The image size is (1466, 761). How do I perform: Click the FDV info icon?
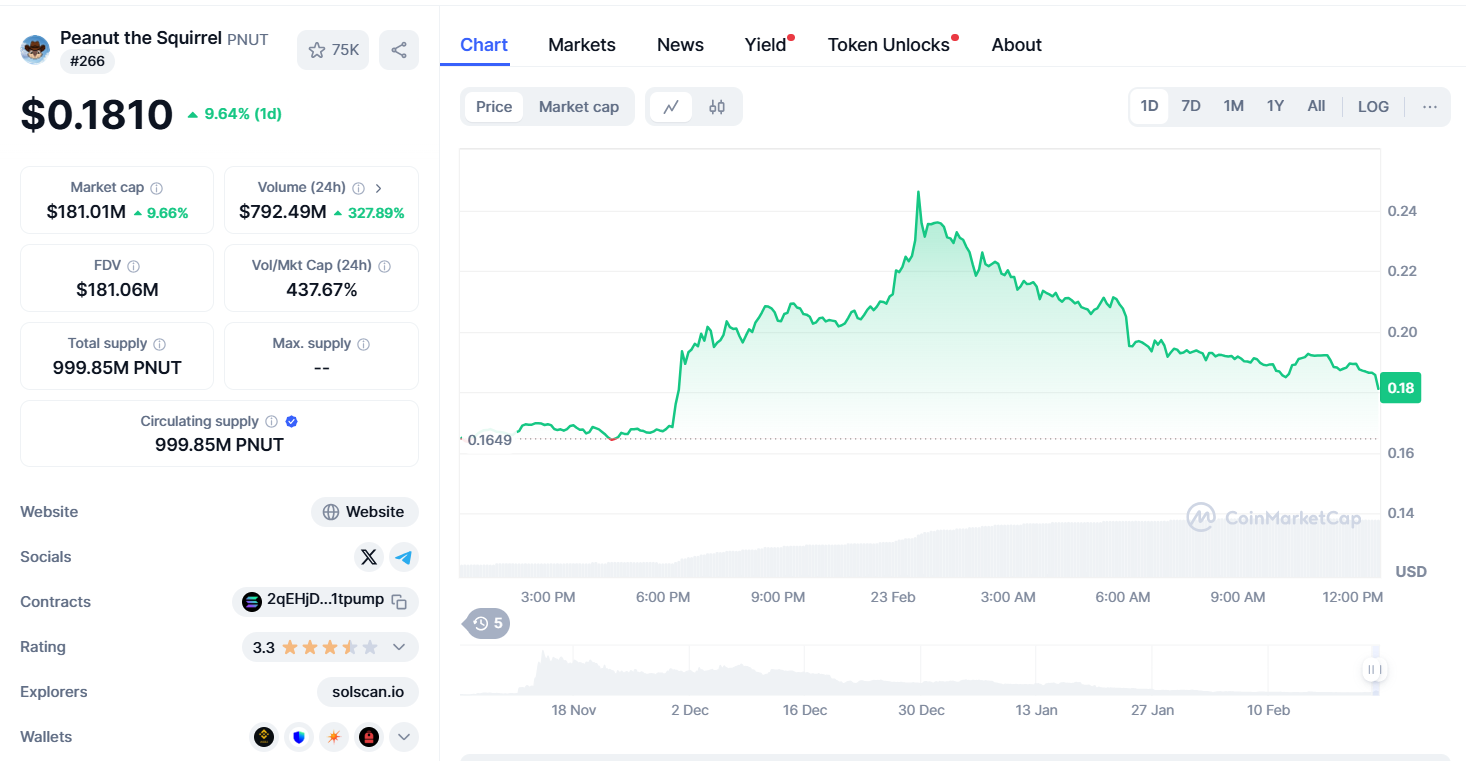tap(134, 266)
